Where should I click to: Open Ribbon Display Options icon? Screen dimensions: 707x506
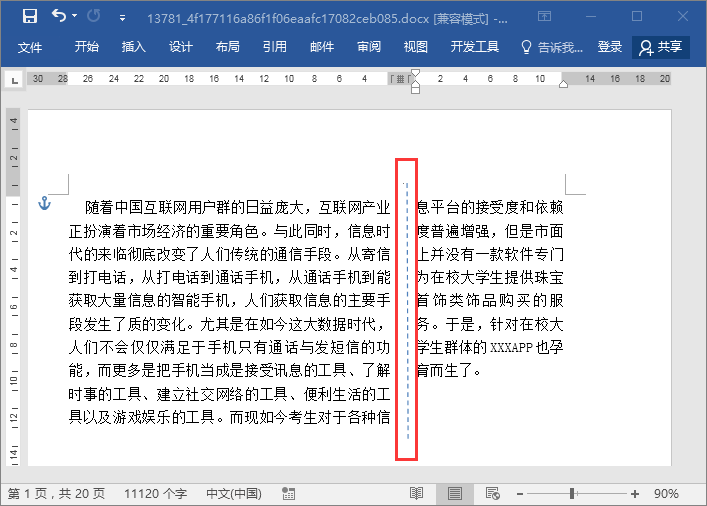click(x=544, y=17)
